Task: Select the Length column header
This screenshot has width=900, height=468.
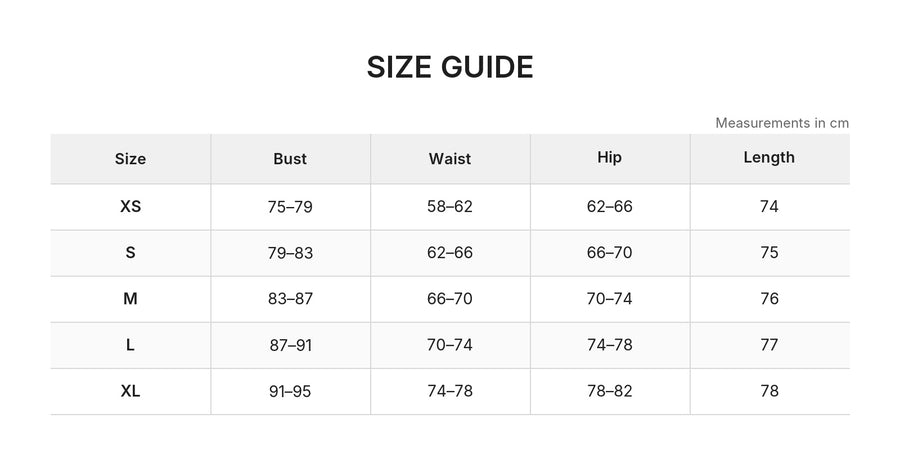Action: pos(769,158)
